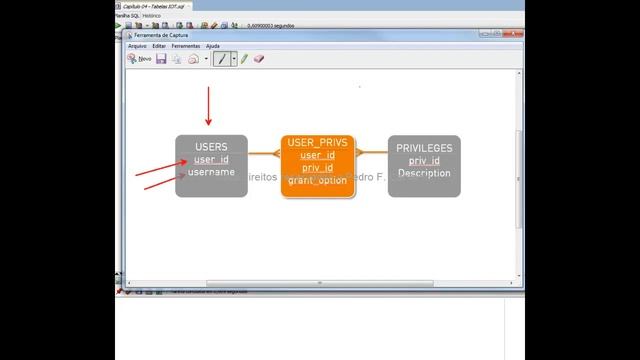Click the scroll down arrow of vertical scrollbar

[x=519, y=276]
